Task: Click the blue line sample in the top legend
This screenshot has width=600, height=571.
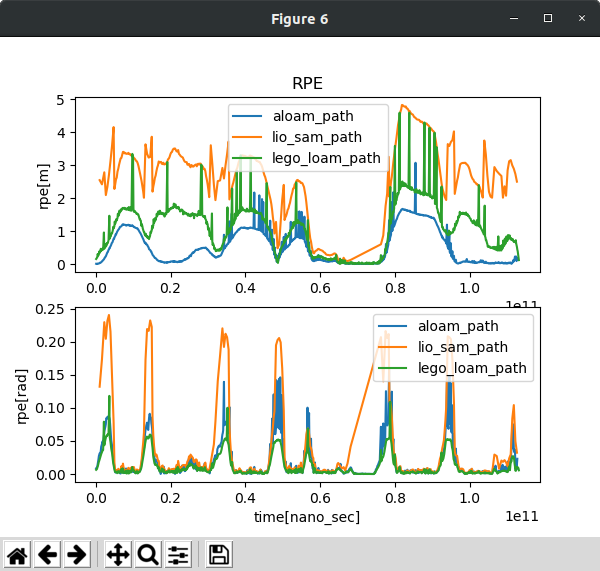Action: click(x=247, y=116)
